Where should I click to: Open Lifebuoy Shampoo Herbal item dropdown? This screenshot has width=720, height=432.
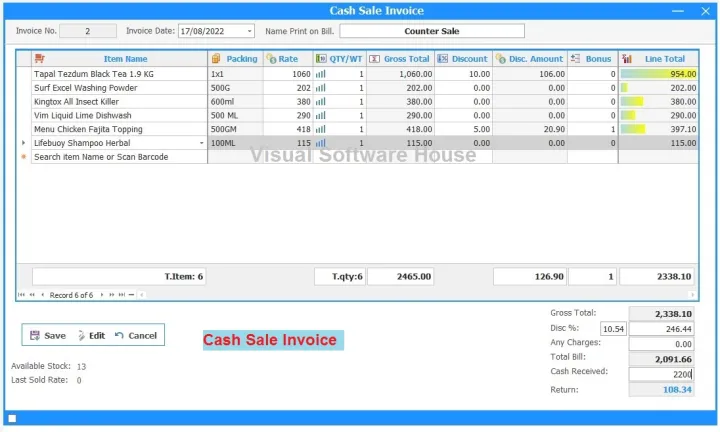click(201, 143)
